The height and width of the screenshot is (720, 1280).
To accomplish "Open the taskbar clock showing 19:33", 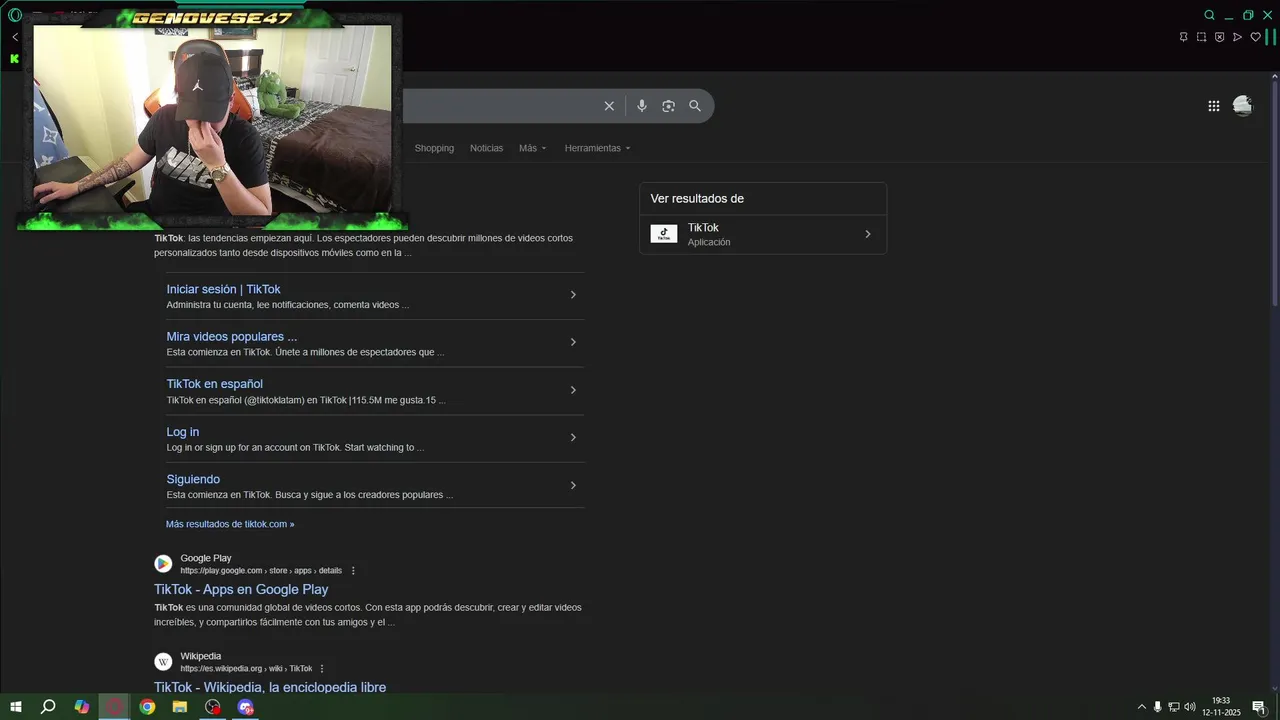I will (1221, 707).
